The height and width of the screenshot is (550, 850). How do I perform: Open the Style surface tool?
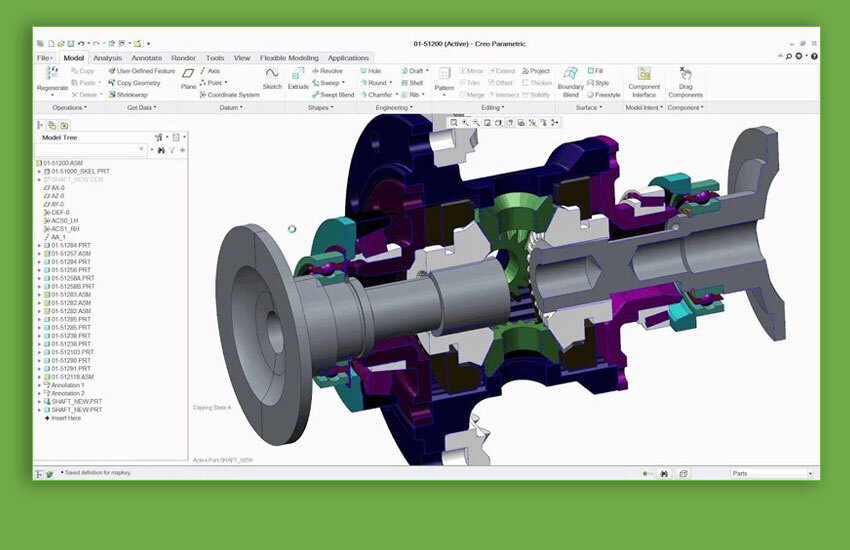598,83
